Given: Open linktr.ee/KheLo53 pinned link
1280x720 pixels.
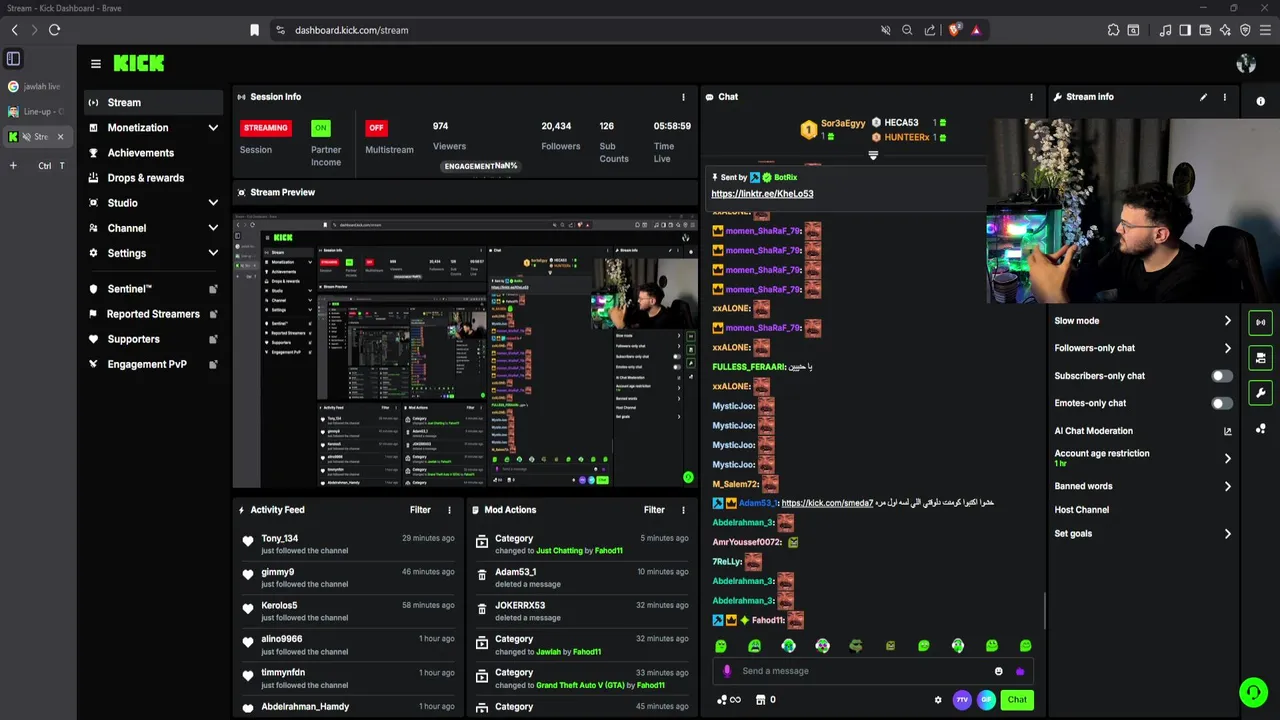Looking at the screenshot, I should click(x=762, y=194).
